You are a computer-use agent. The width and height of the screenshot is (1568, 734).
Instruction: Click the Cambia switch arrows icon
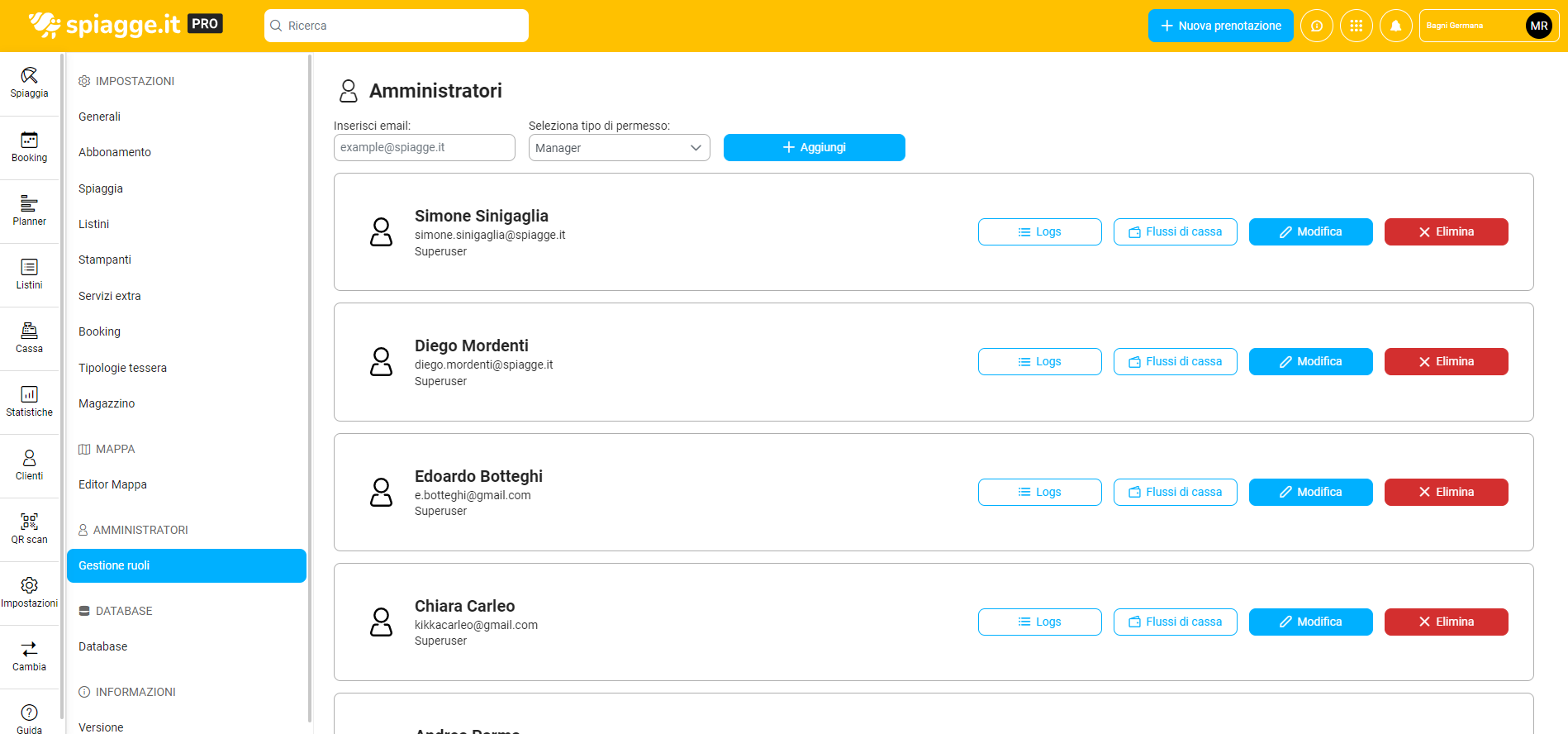click(29, 650)
